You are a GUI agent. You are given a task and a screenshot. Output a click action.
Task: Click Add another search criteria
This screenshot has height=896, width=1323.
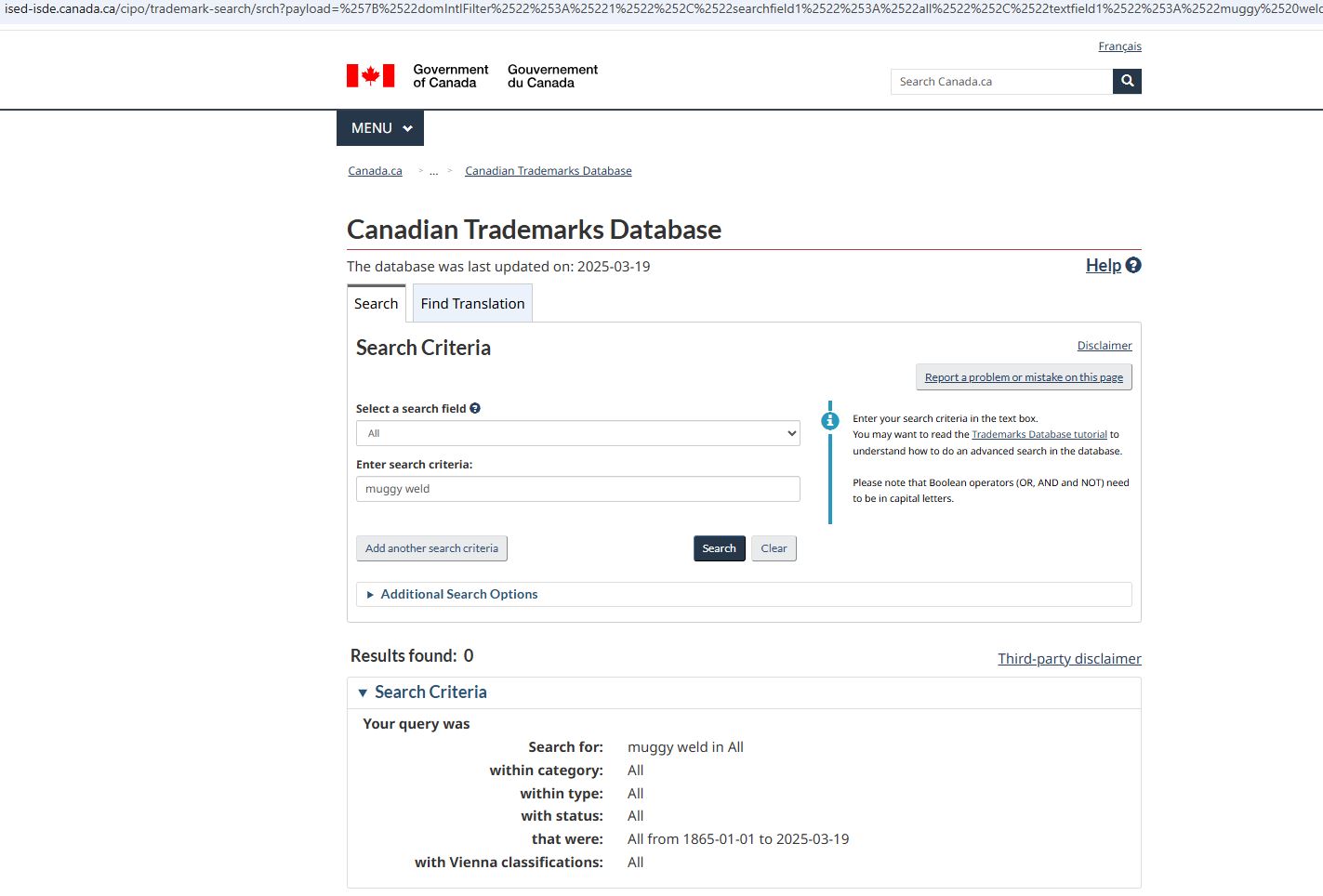coord(431,548)
